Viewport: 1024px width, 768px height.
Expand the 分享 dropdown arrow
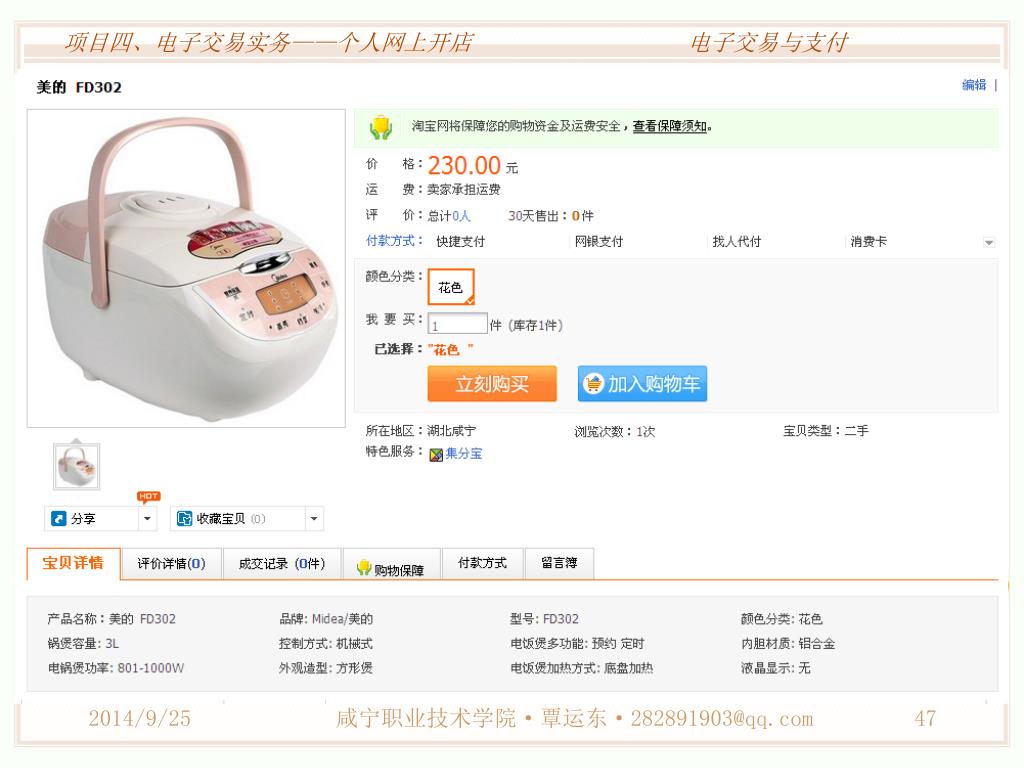(148, 519)
